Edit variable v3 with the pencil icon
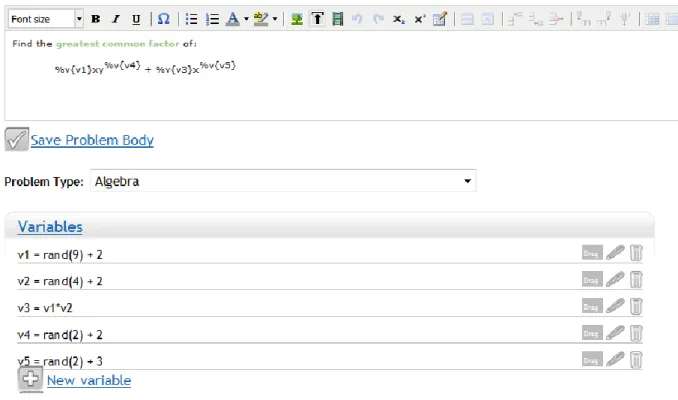Viewport: 678px width, 400px height. [615, 306]
